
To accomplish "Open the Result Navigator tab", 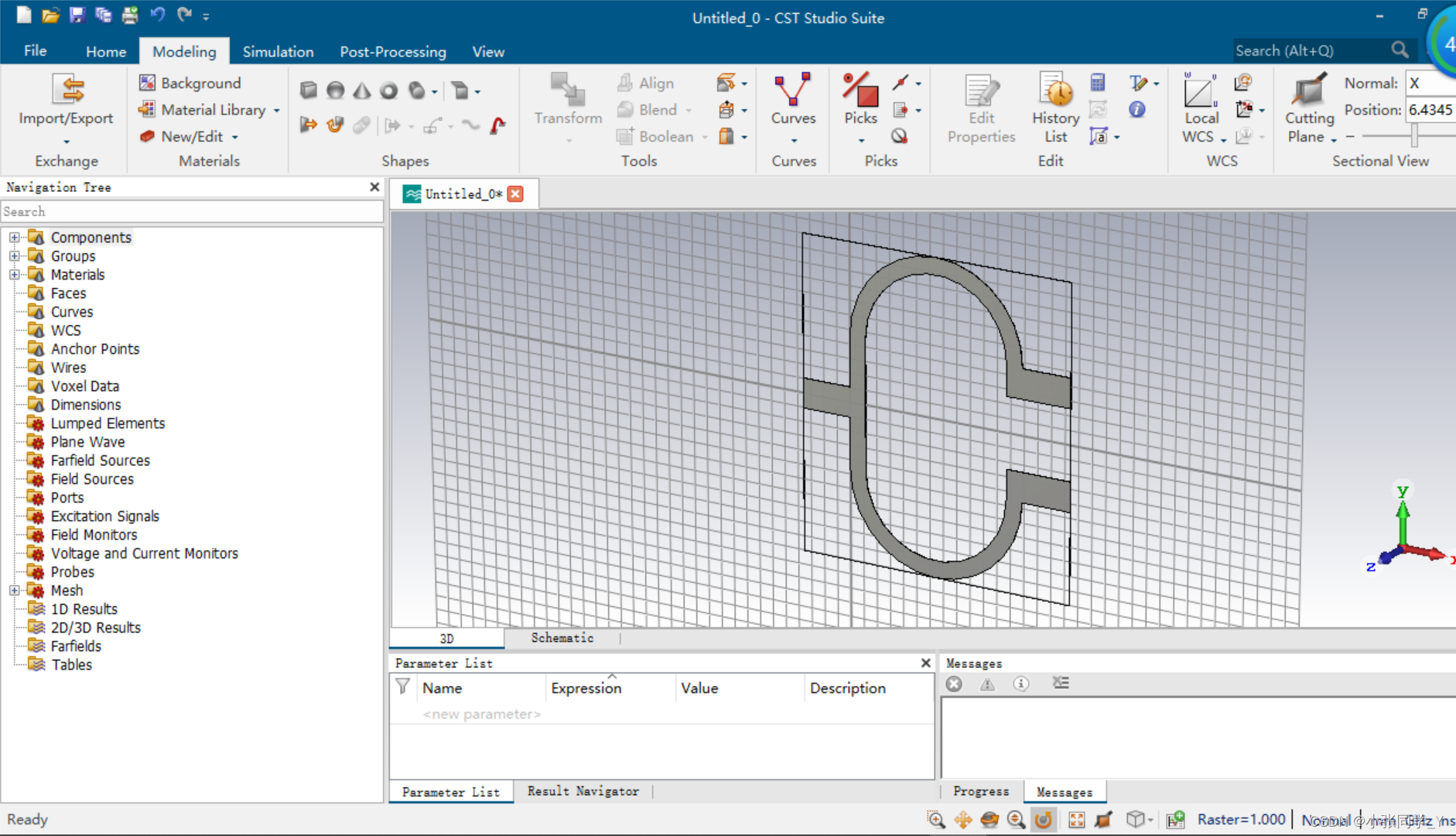I will [x=583, y=791].
